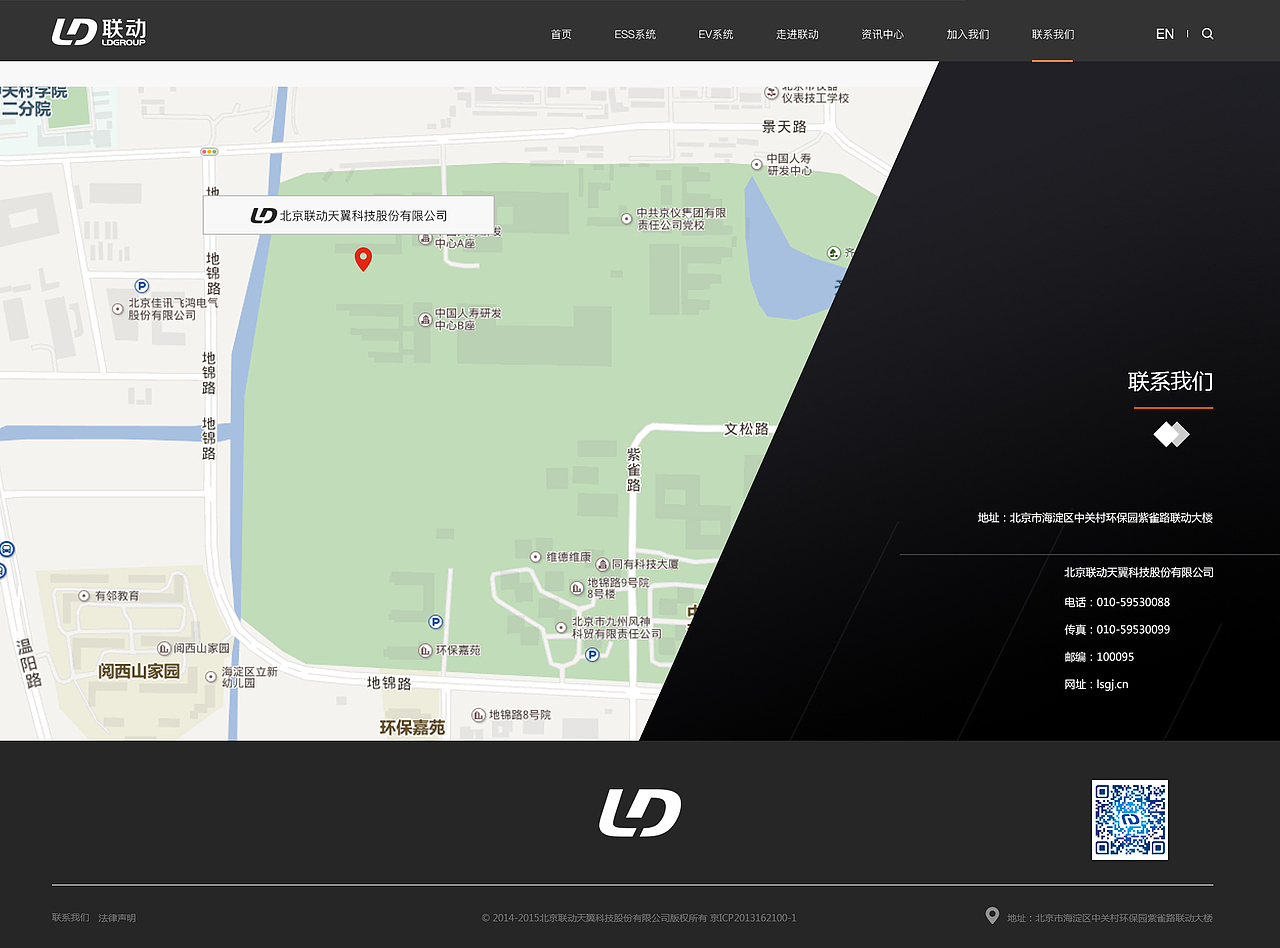Open the search magnifier icon
Image resolution: width=1280 pixels, height=948 pixels.
click(1207, 34)
